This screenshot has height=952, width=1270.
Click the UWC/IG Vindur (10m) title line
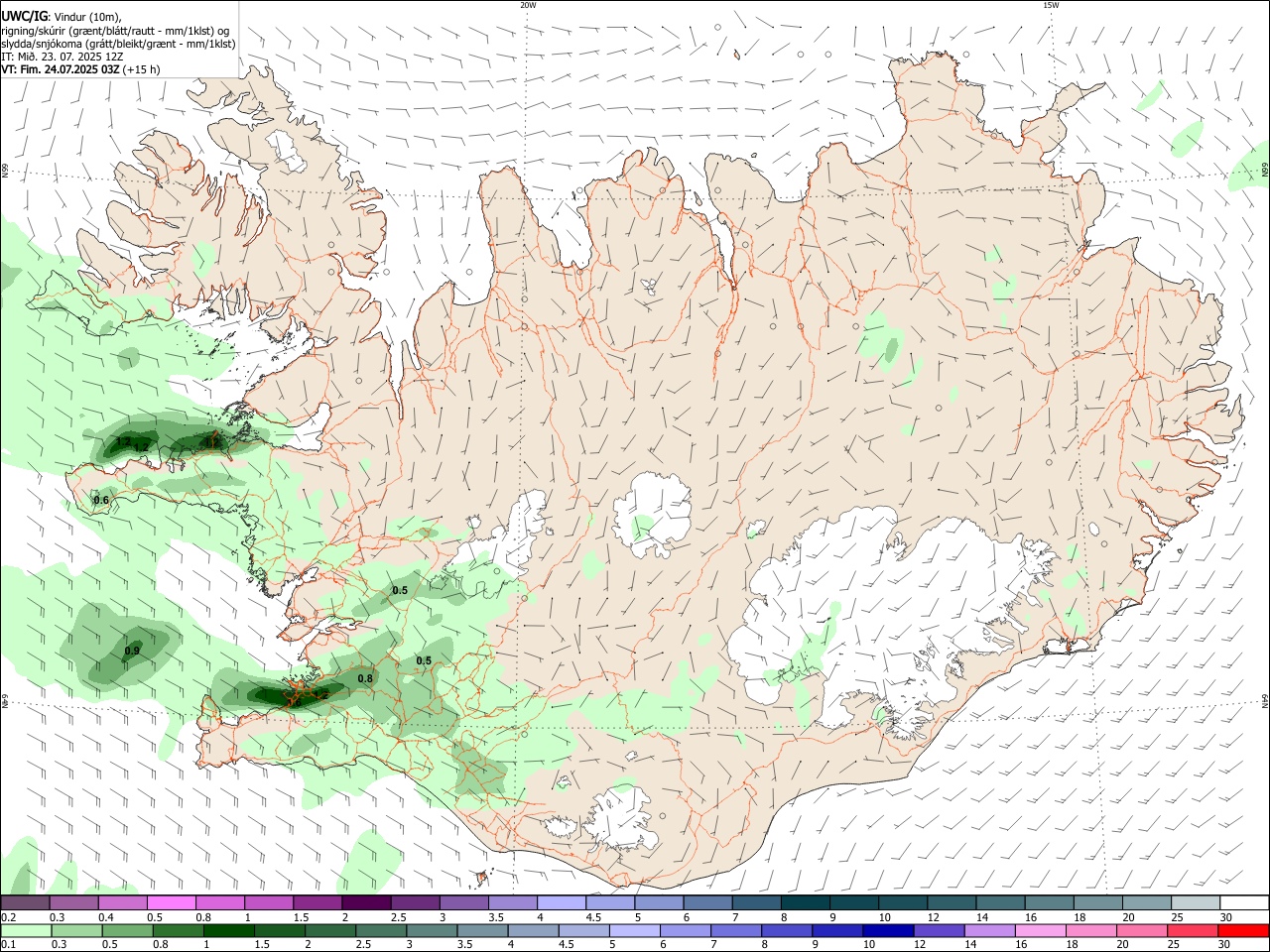click(61, 17)
